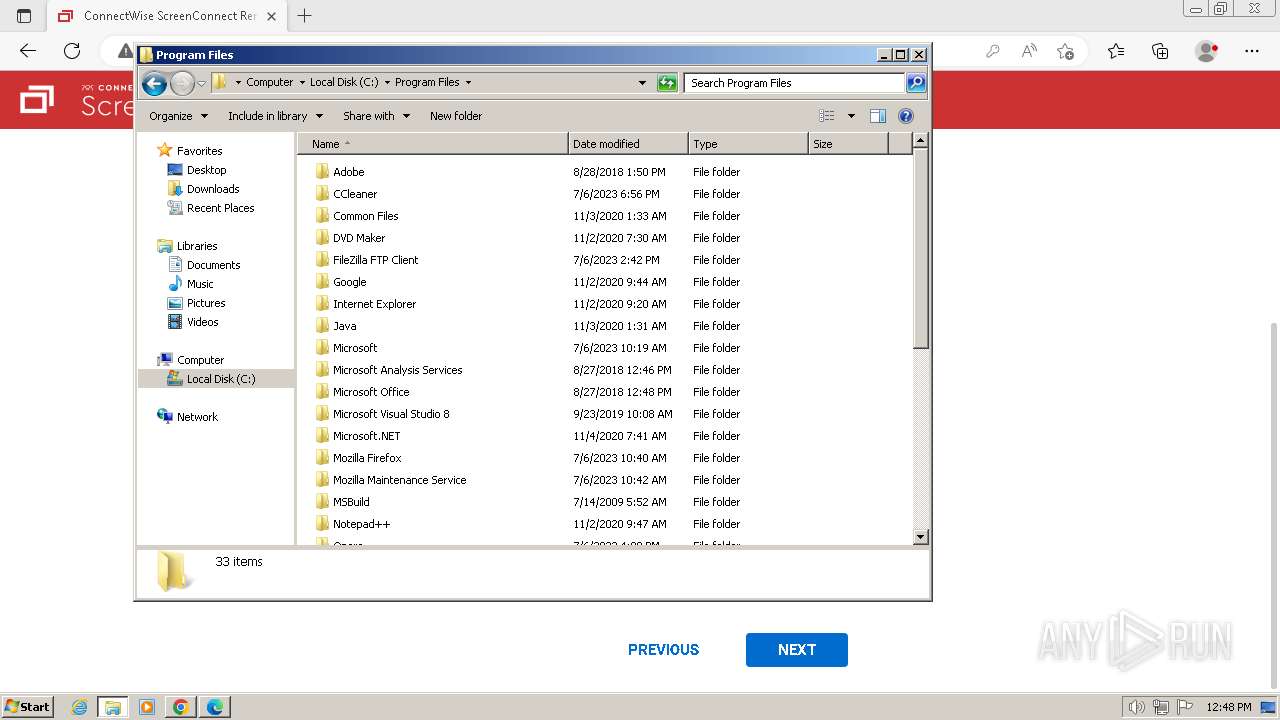Click the file list scroll down arrow
The image size is (1280, 720).
click(x=921, y=537)
